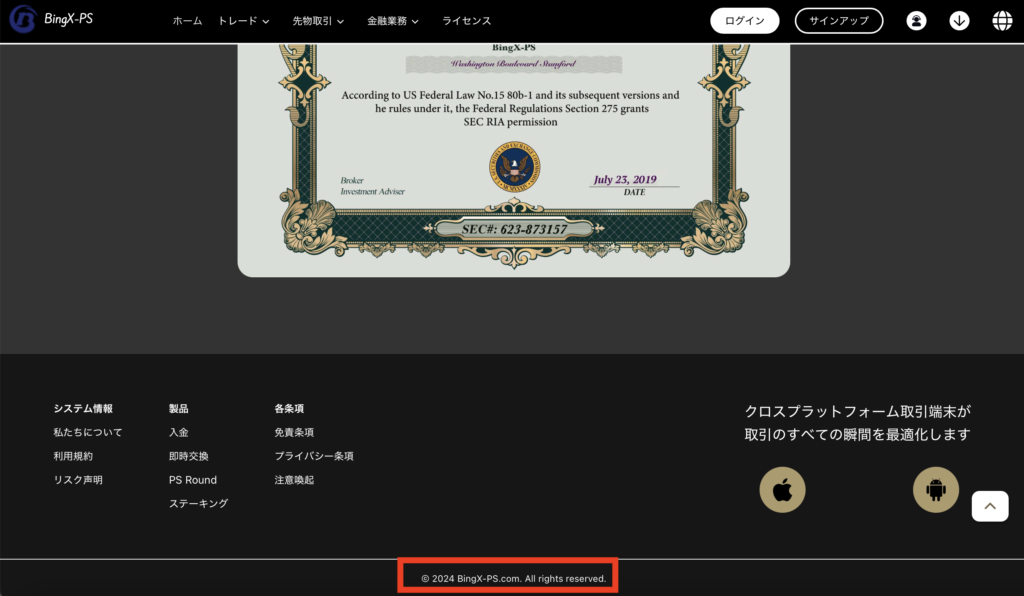This screenshot has width=1024, height=596.
Task: Open the リスク声明 footer link
Action: pos(78,480)
